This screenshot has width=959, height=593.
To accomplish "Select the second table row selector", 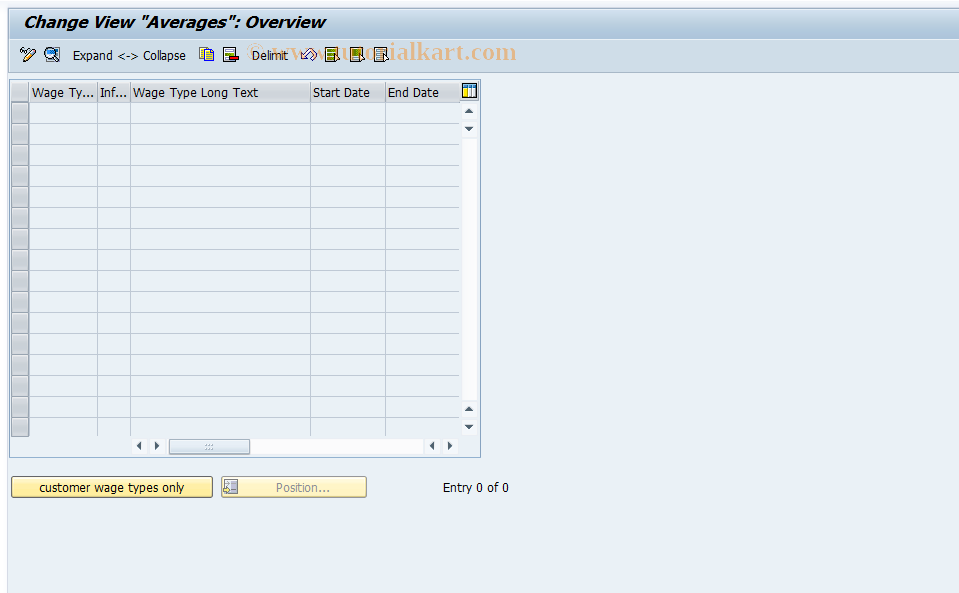I will pos(20,134).
